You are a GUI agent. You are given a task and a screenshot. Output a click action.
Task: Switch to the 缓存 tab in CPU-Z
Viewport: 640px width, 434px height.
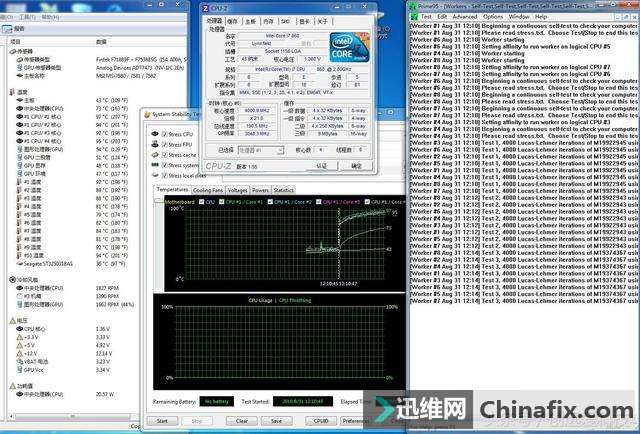click(233, 22)
